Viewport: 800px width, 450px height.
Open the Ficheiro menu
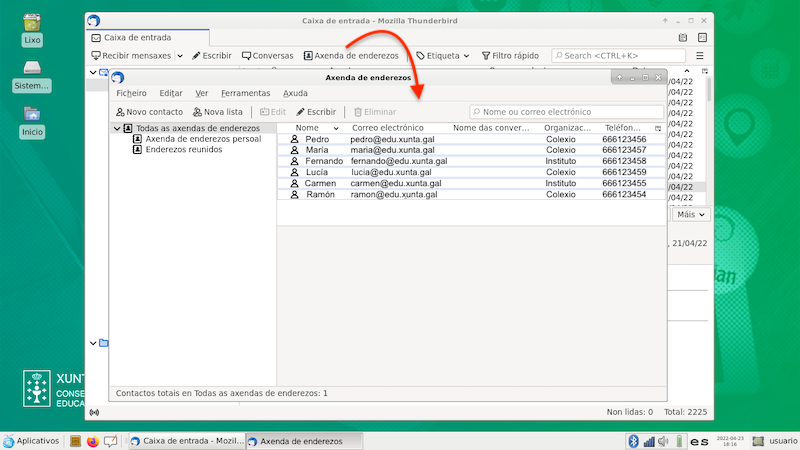coord(132,93)
